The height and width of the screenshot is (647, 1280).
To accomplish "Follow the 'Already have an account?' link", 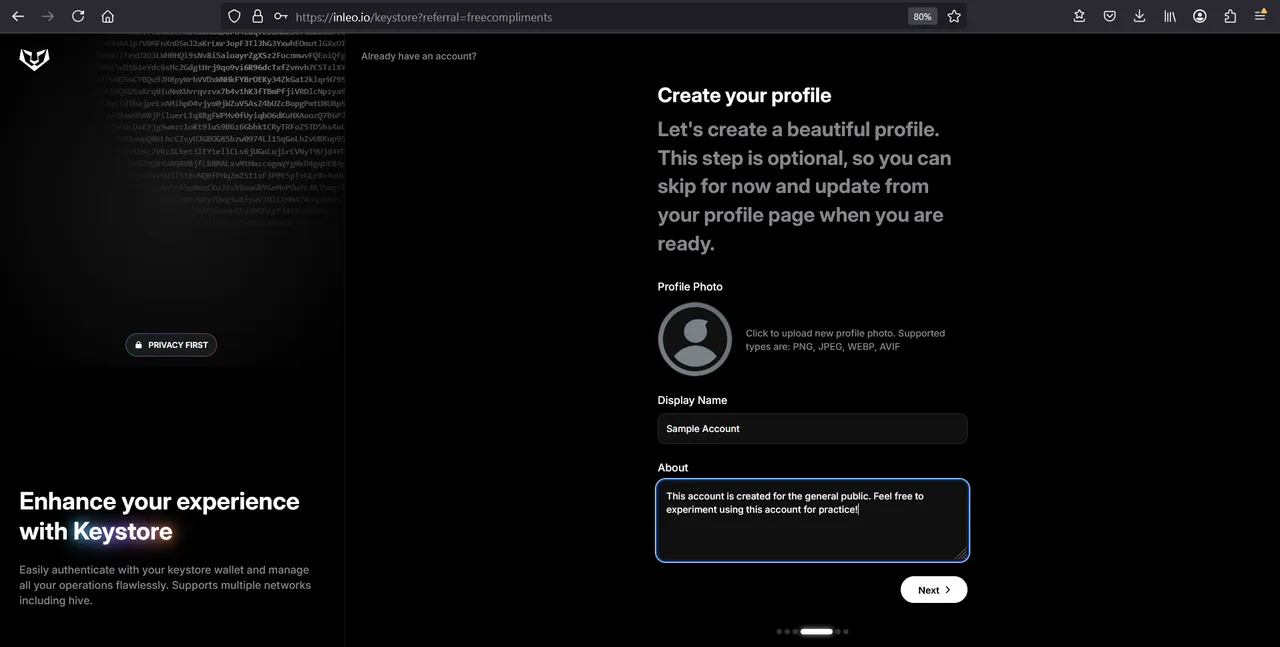I will coord(419,56).
